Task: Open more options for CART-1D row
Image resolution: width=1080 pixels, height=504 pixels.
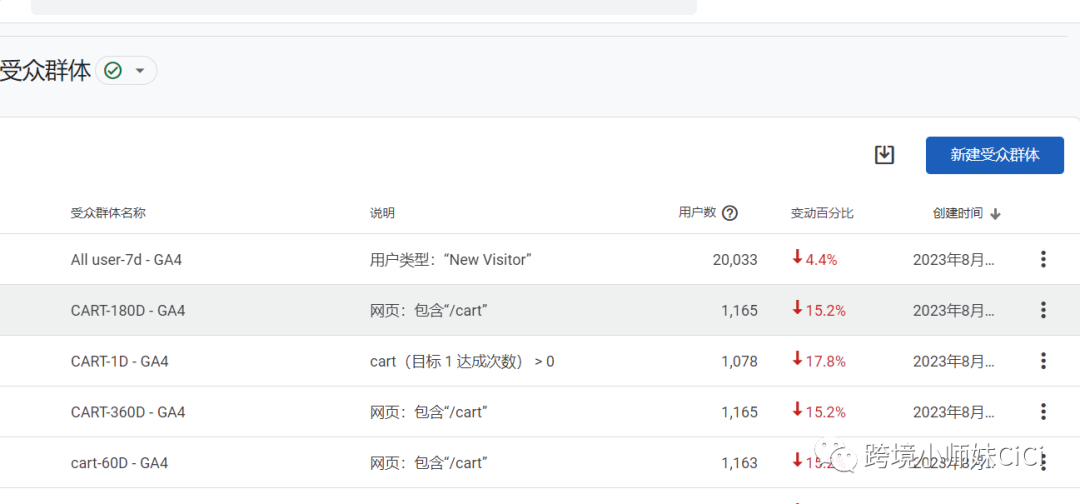Action: coord(1043,361)
